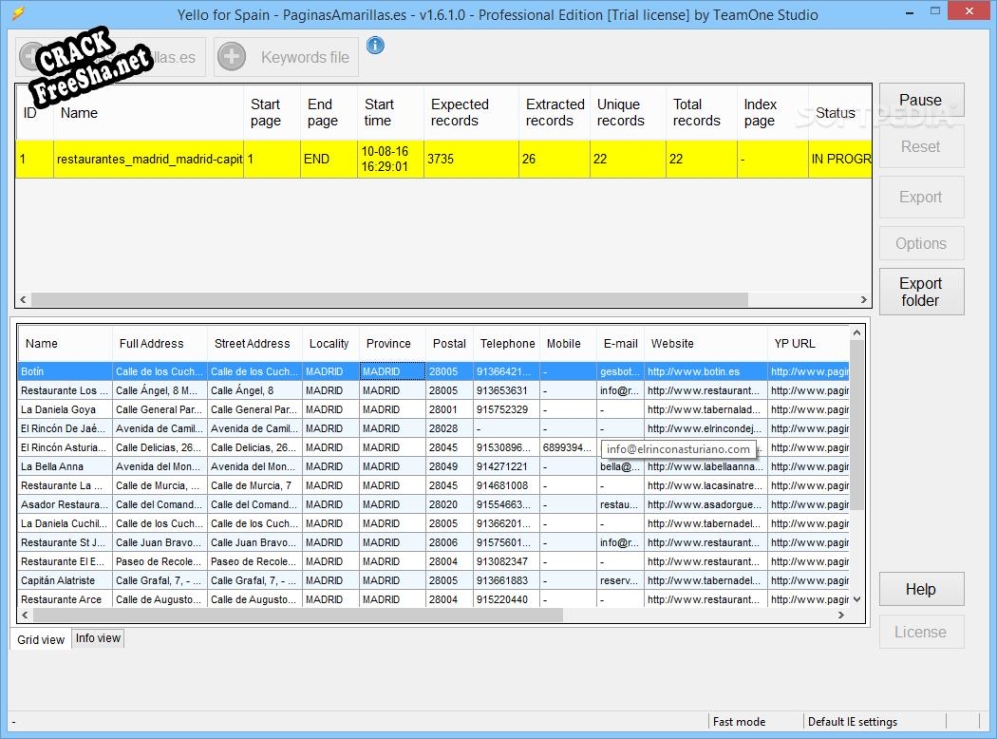
Task: Select the Capitán Alatriste result row
Action: [58, 580]
